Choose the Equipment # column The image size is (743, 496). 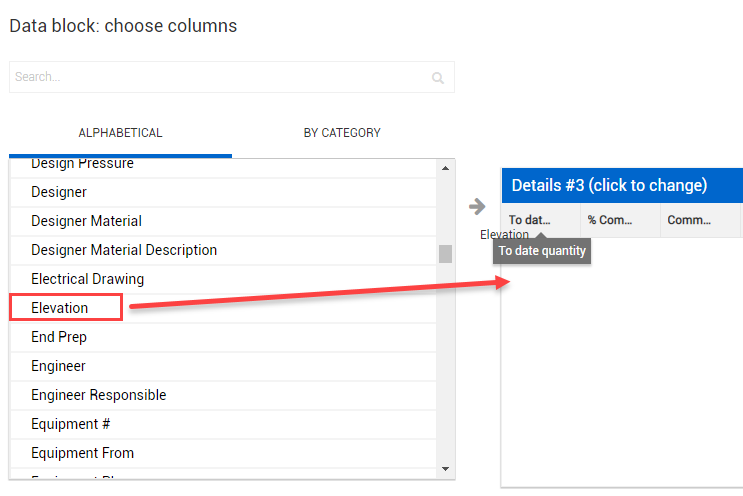pos(71,424)
